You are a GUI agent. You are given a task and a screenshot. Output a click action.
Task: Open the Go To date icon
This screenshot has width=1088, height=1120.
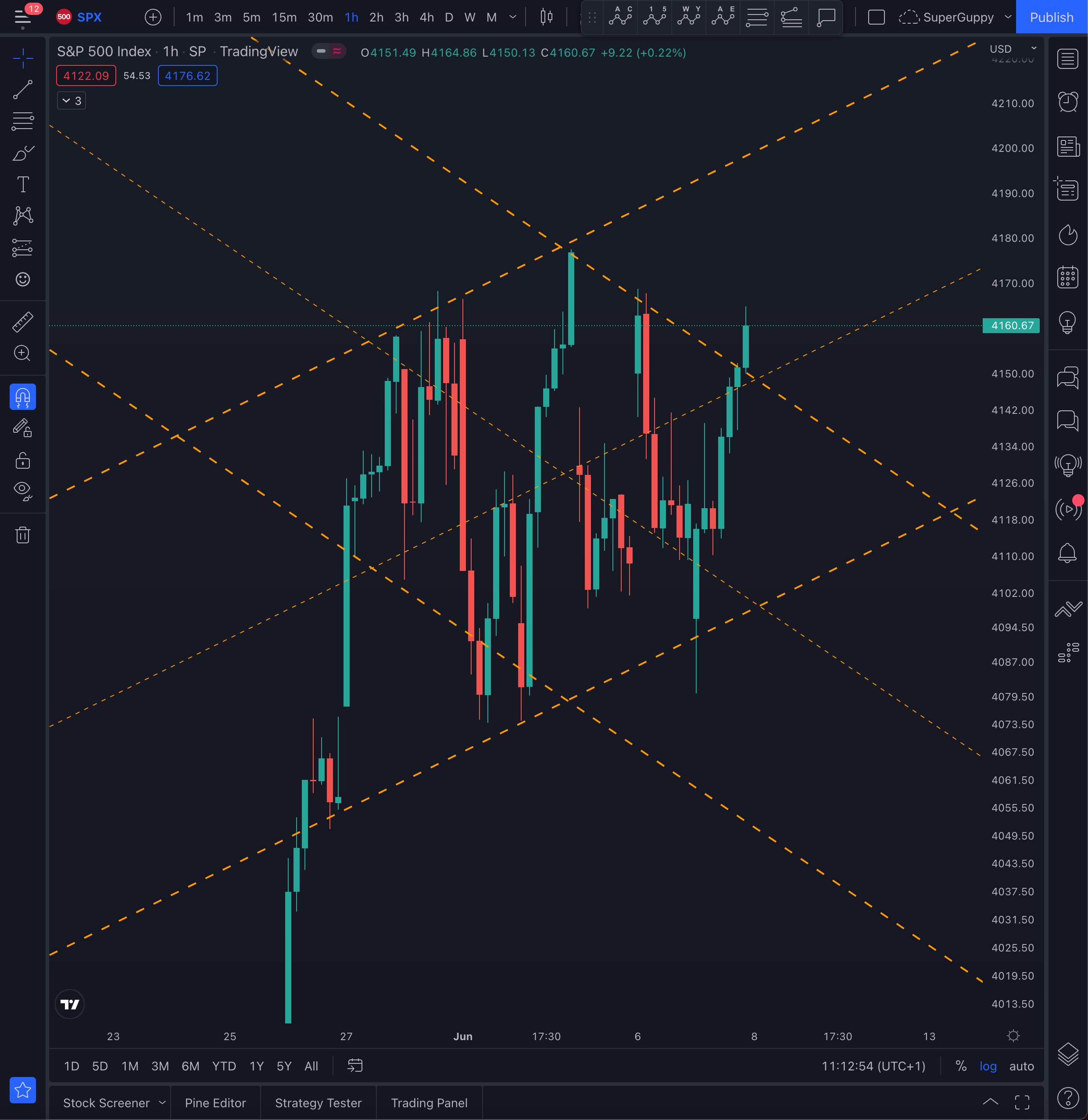click(355, 1066)
